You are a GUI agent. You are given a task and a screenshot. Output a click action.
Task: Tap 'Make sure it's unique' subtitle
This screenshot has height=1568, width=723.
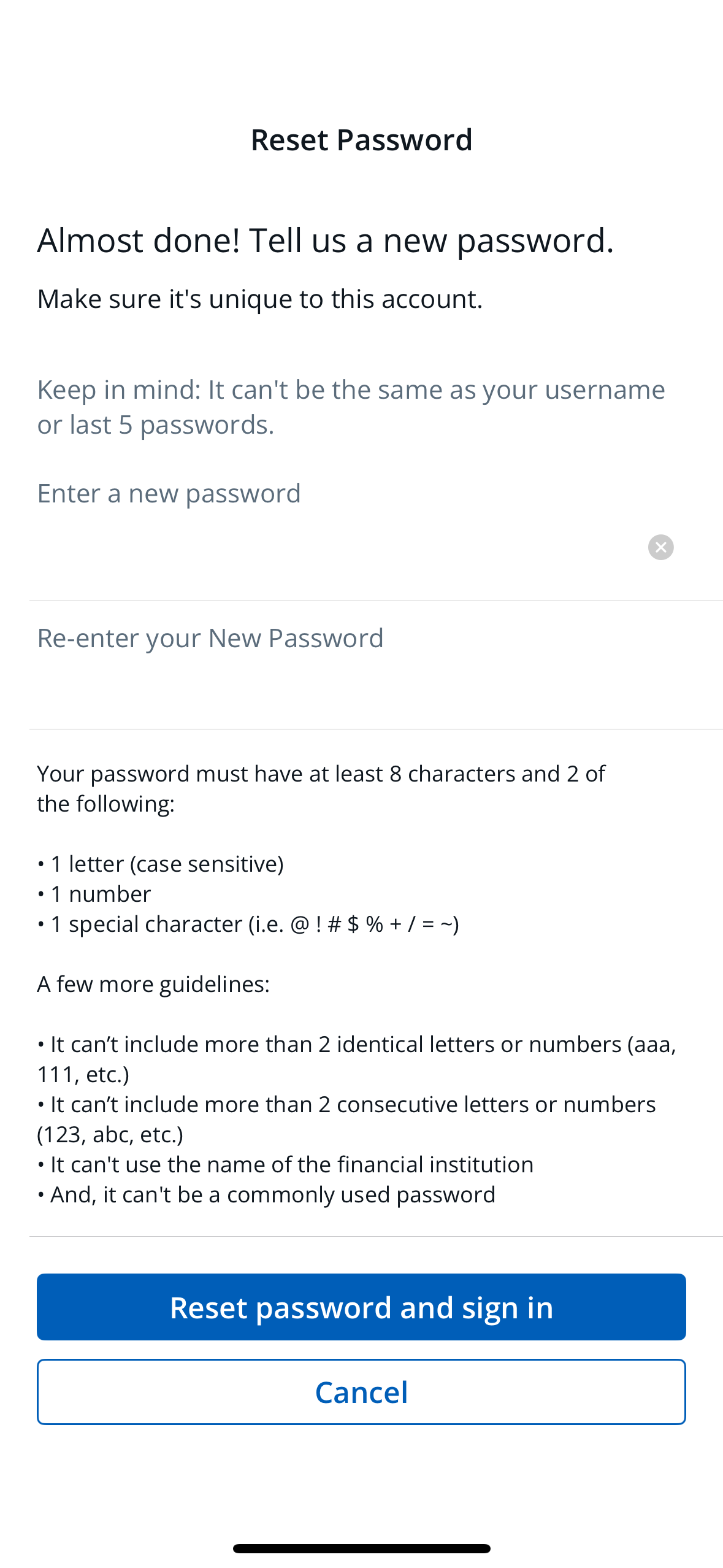260,299
